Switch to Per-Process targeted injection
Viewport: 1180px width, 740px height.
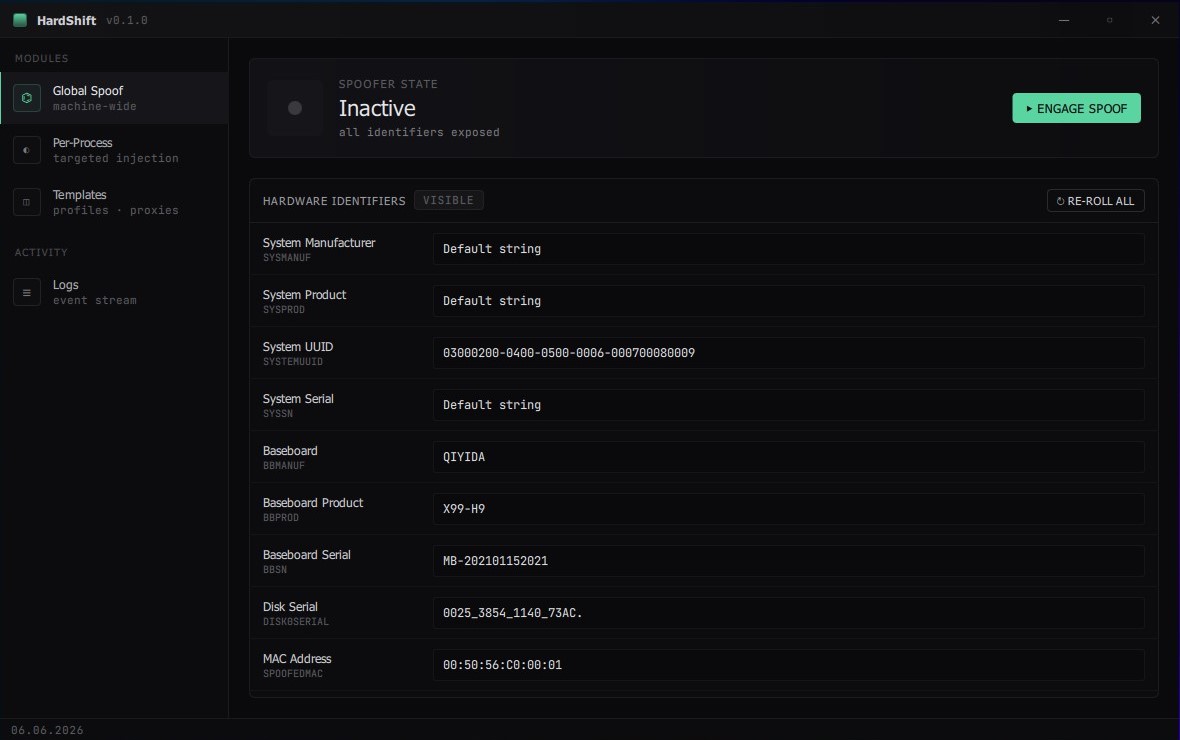[114, 150]
